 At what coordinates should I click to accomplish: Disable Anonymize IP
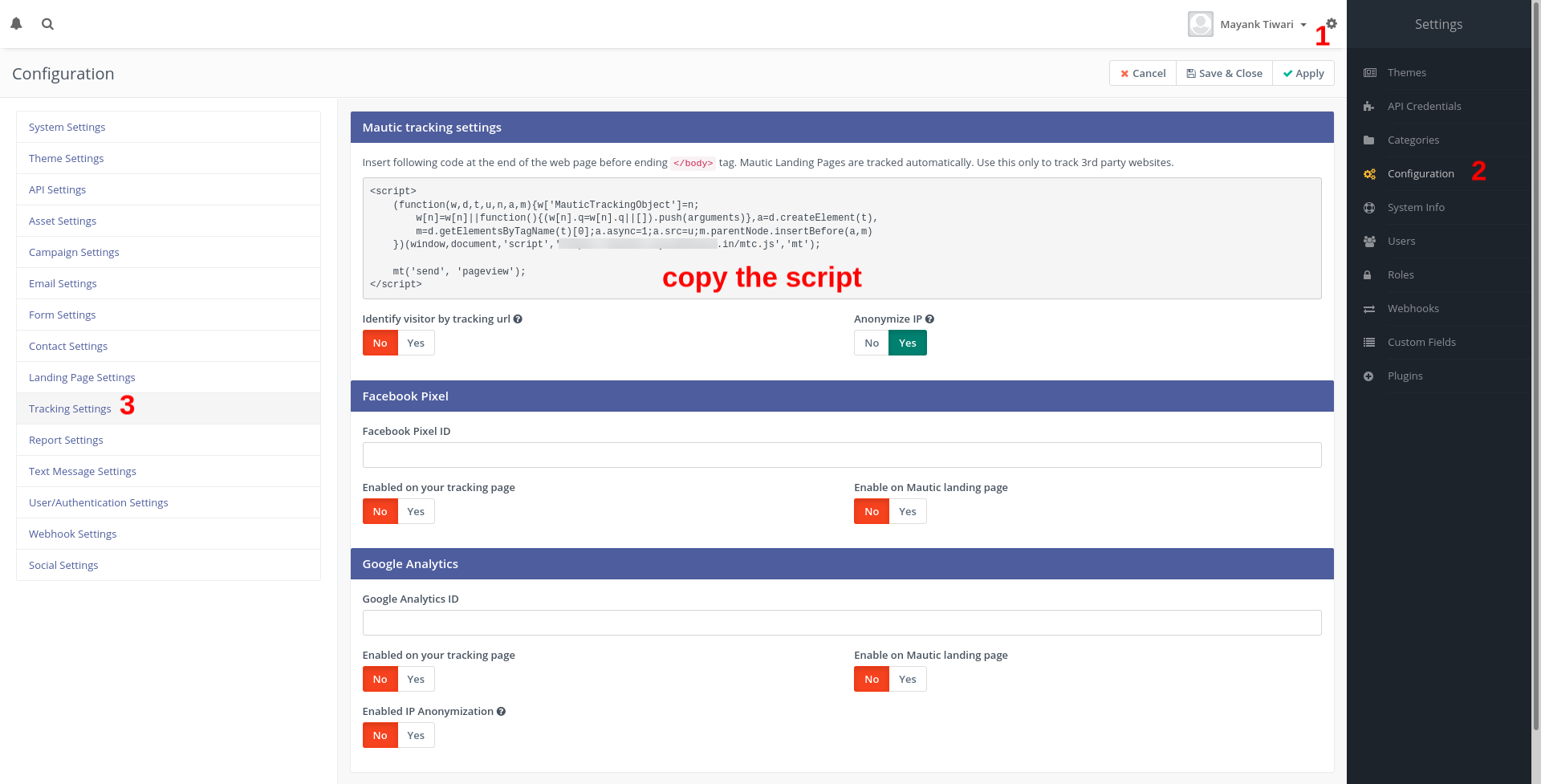[x=871, y=343]
